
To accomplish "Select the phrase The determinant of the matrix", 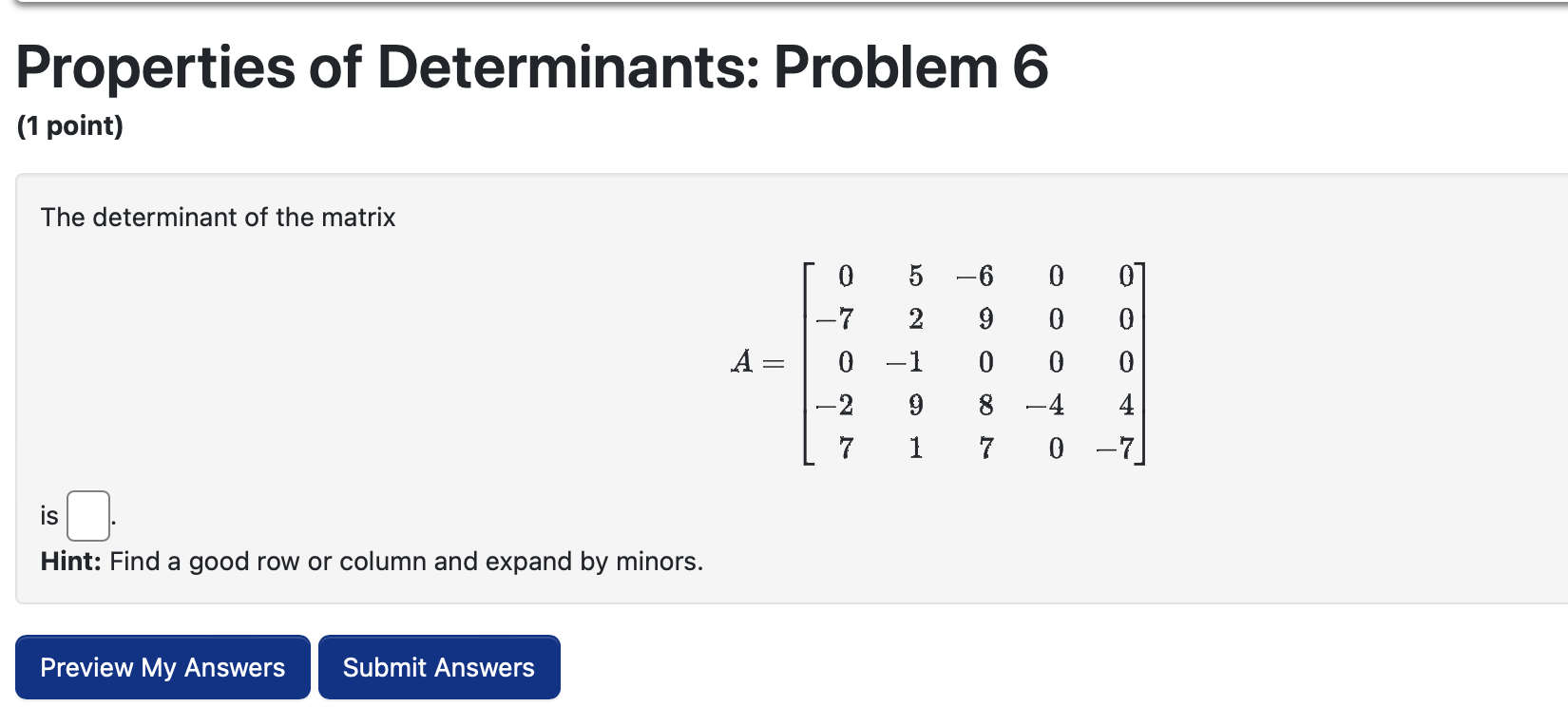I will pos(219,217).
